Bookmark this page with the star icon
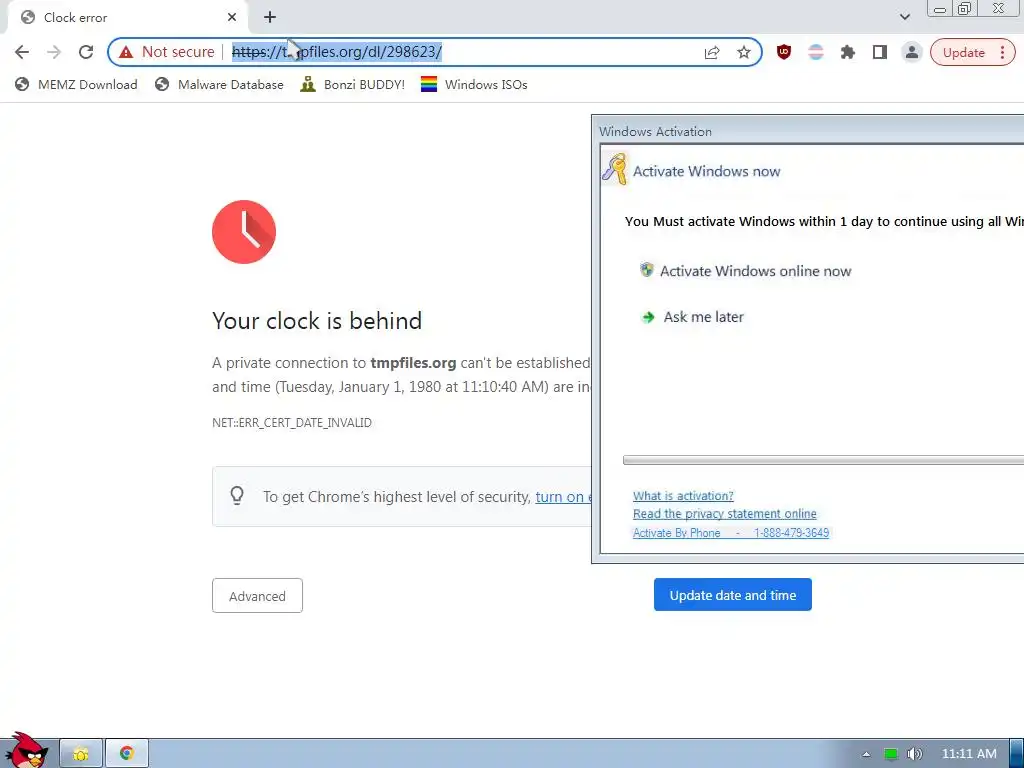The width and height of the screenshot is (1024, 768). [744, 52]
